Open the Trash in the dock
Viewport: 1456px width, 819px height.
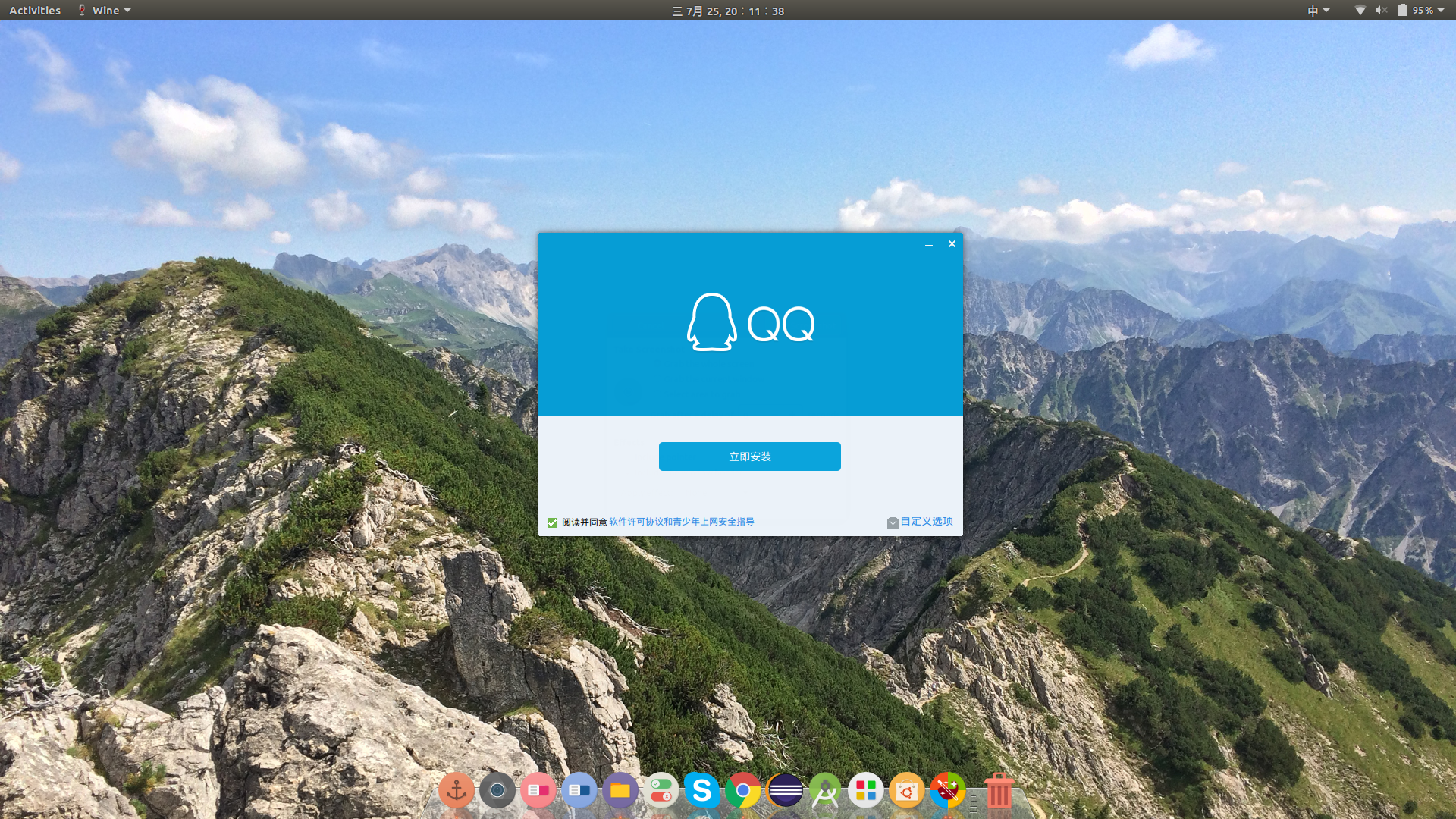point(999,791)
